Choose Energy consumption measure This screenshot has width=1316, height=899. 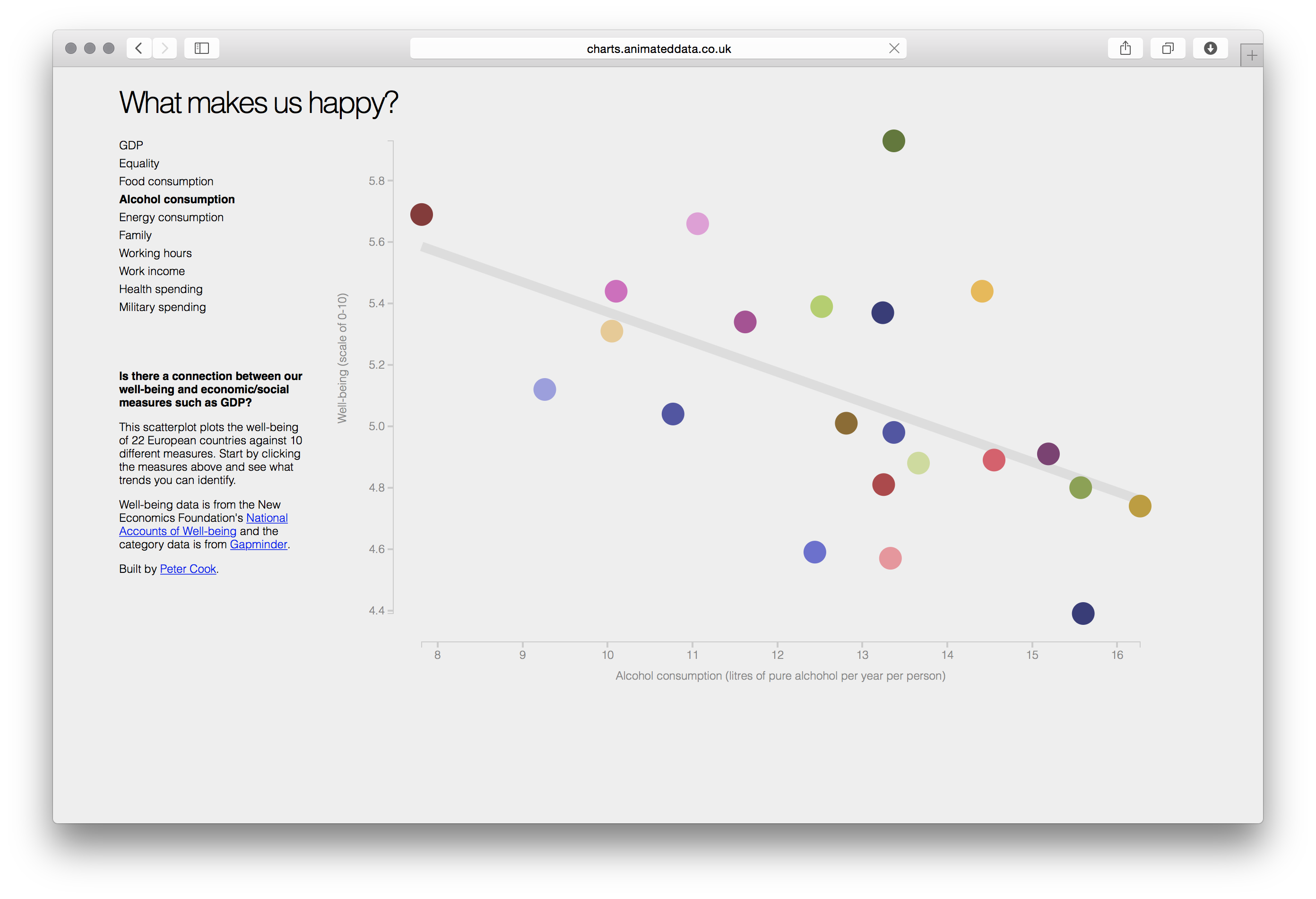point(171,217)
